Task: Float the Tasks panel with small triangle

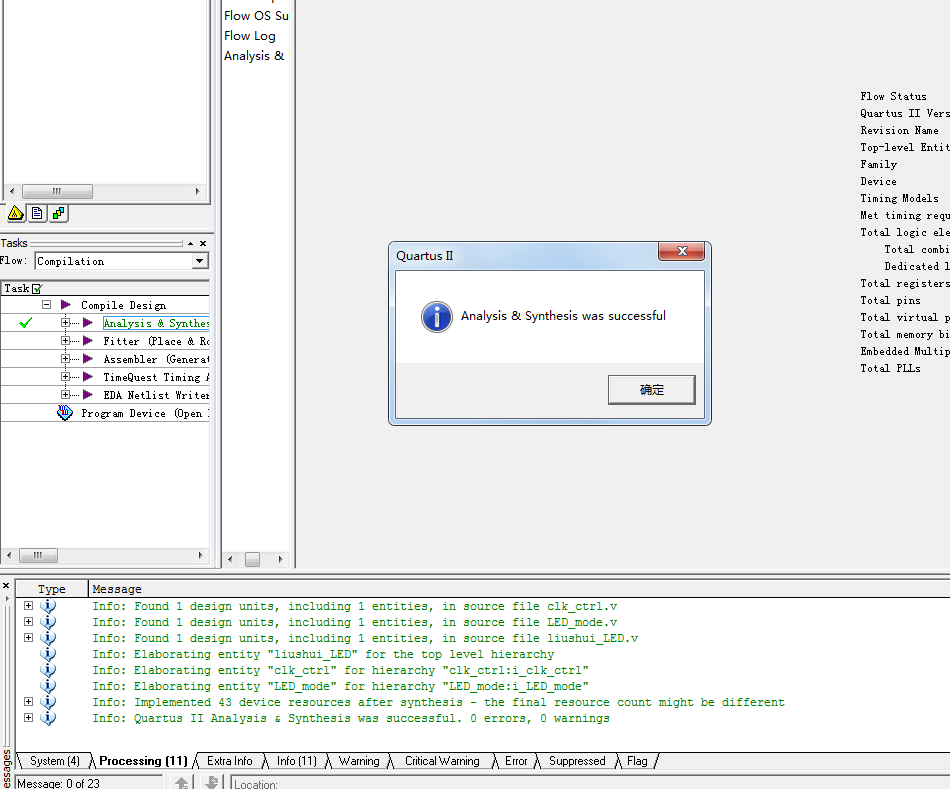Action: [191, 243]
